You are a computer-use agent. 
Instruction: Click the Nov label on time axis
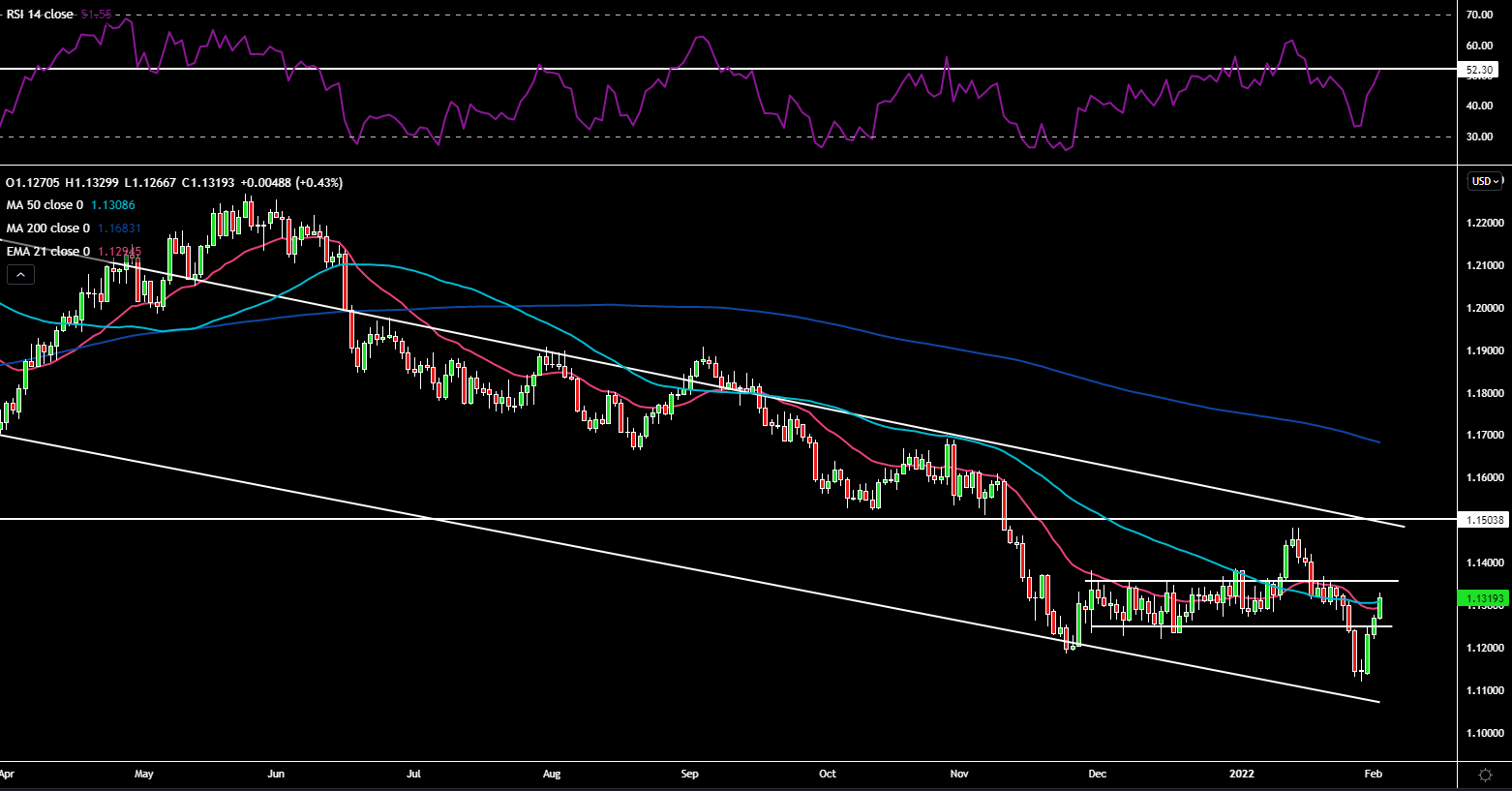pyautogui.click(x=959, y=775)
